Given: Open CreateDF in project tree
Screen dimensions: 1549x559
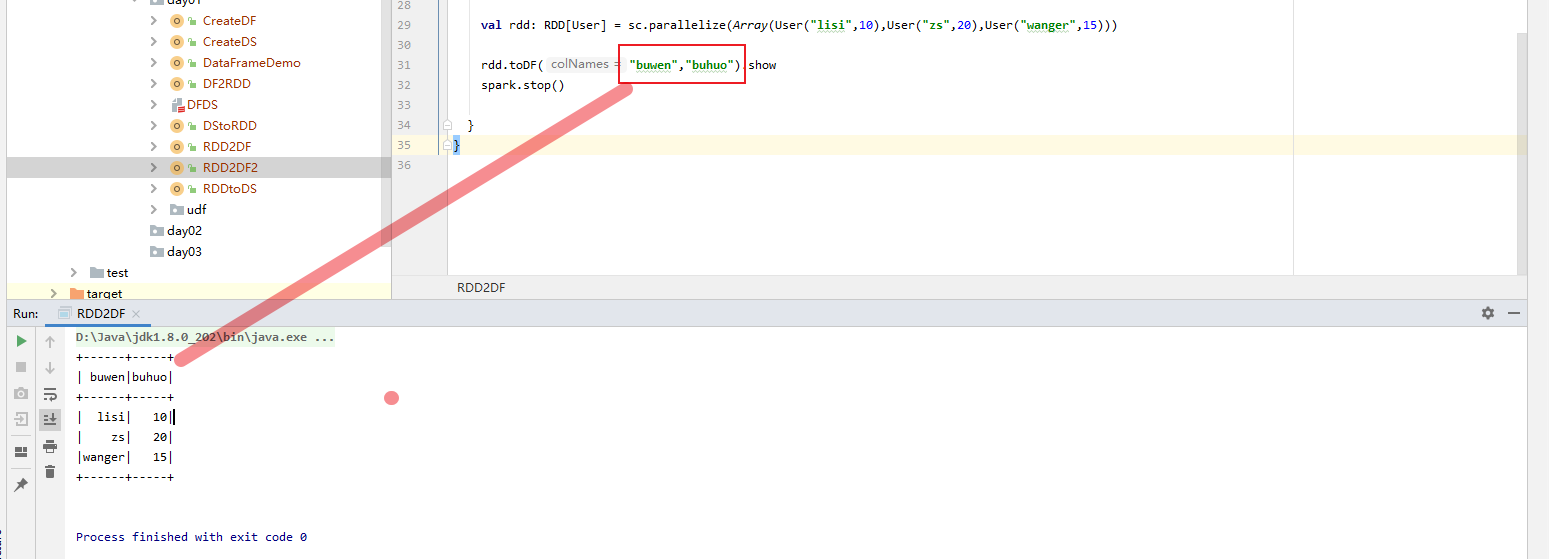Looking at the screenshot, I should coord(229,20).
